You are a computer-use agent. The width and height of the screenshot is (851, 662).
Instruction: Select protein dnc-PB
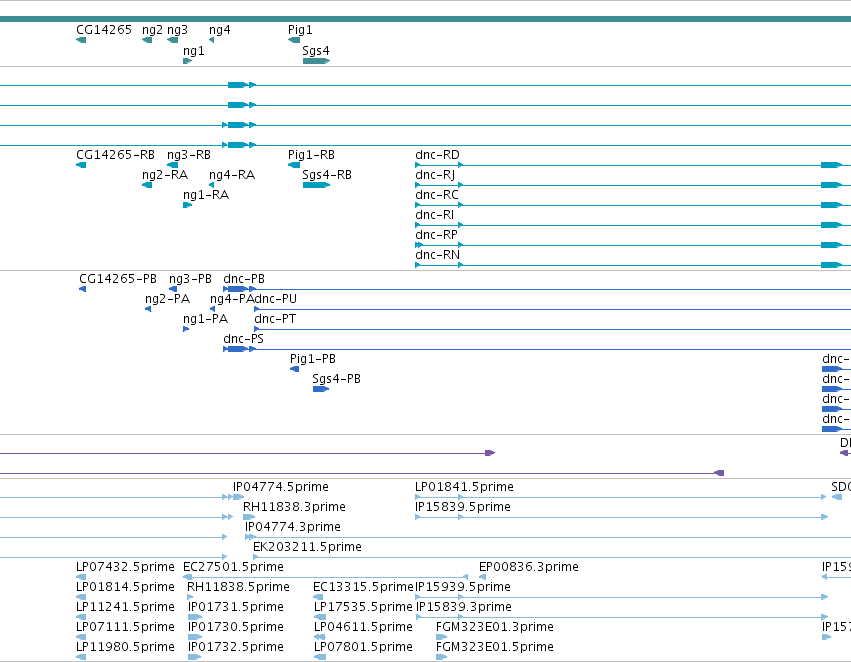(x=244, y=279)
